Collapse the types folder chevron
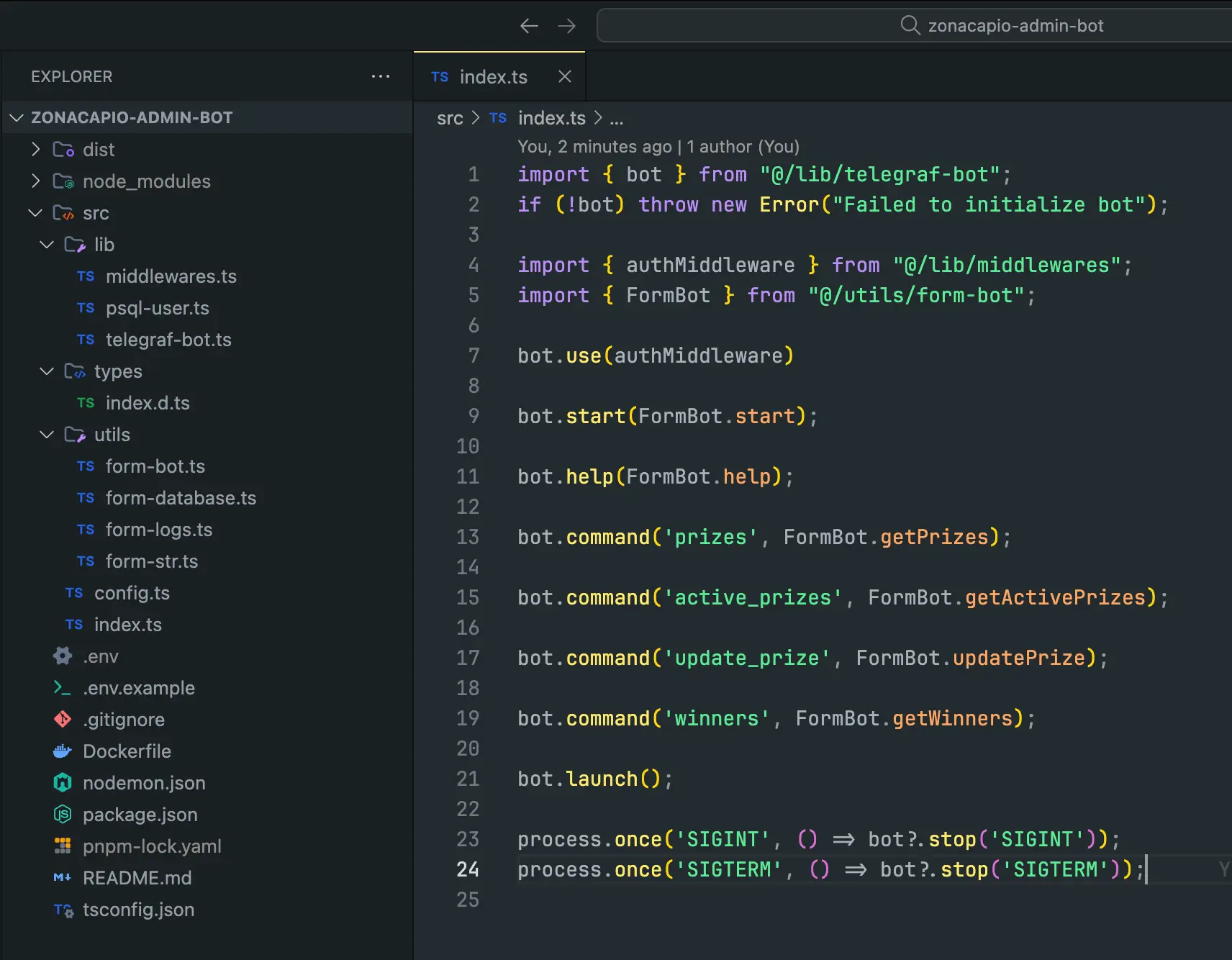 click(x=47, y=371)
